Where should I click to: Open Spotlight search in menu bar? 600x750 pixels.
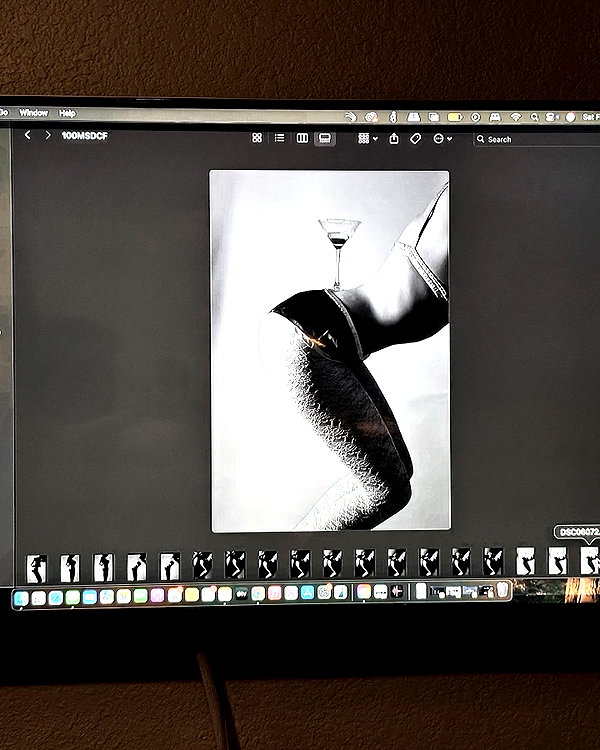534,117
